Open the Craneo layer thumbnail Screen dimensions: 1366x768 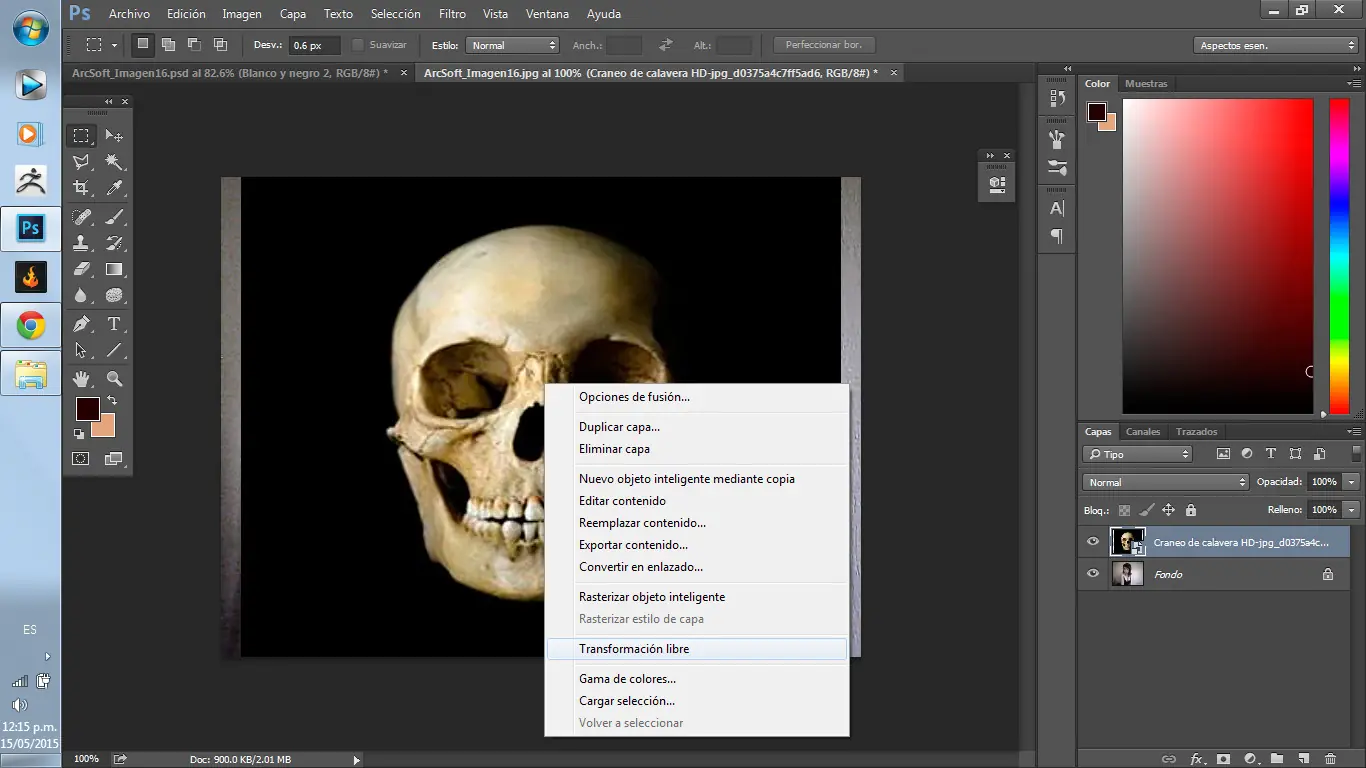(1128, 541)
